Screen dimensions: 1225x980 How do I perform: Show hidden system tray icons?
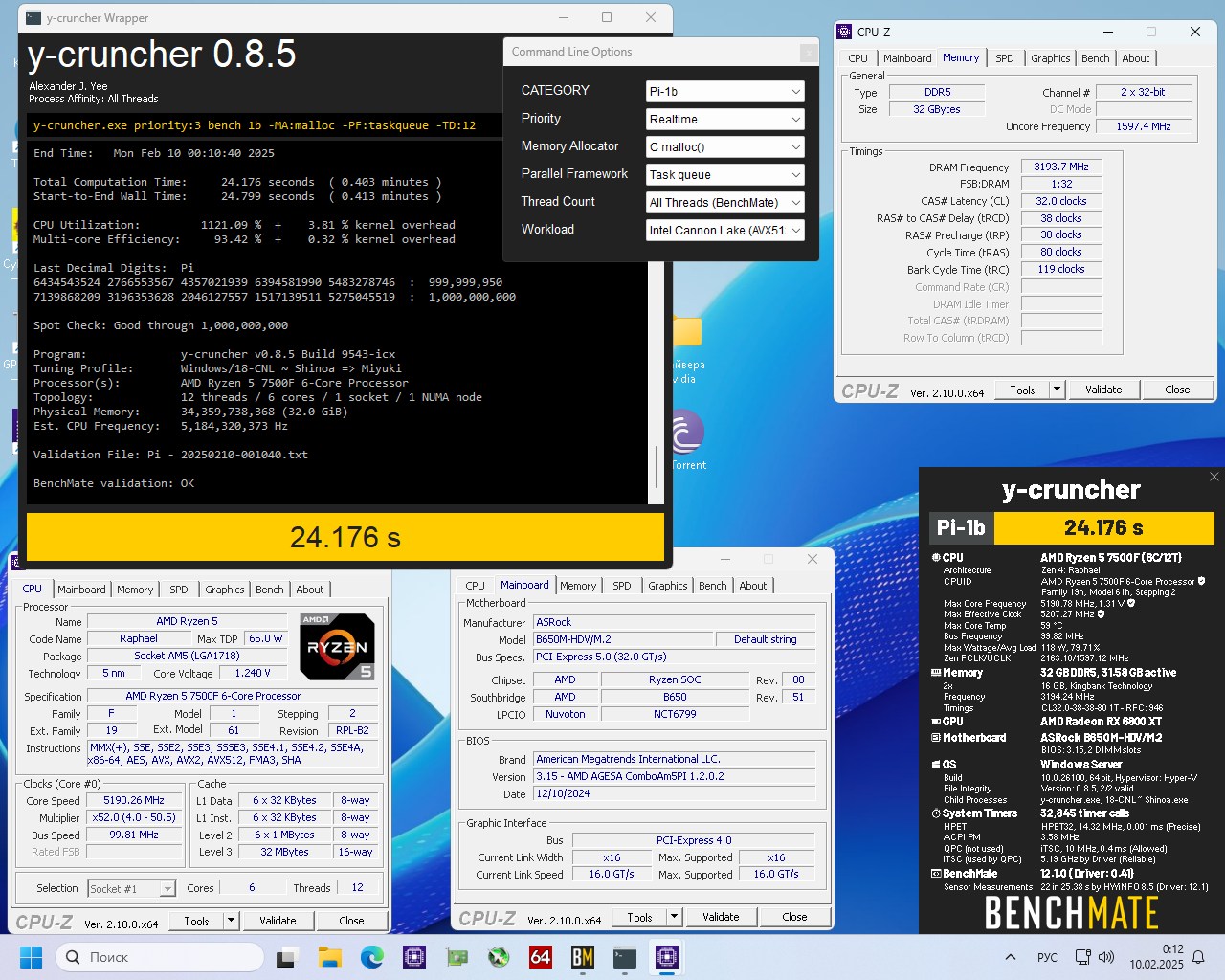click(x=1011, y=957)
